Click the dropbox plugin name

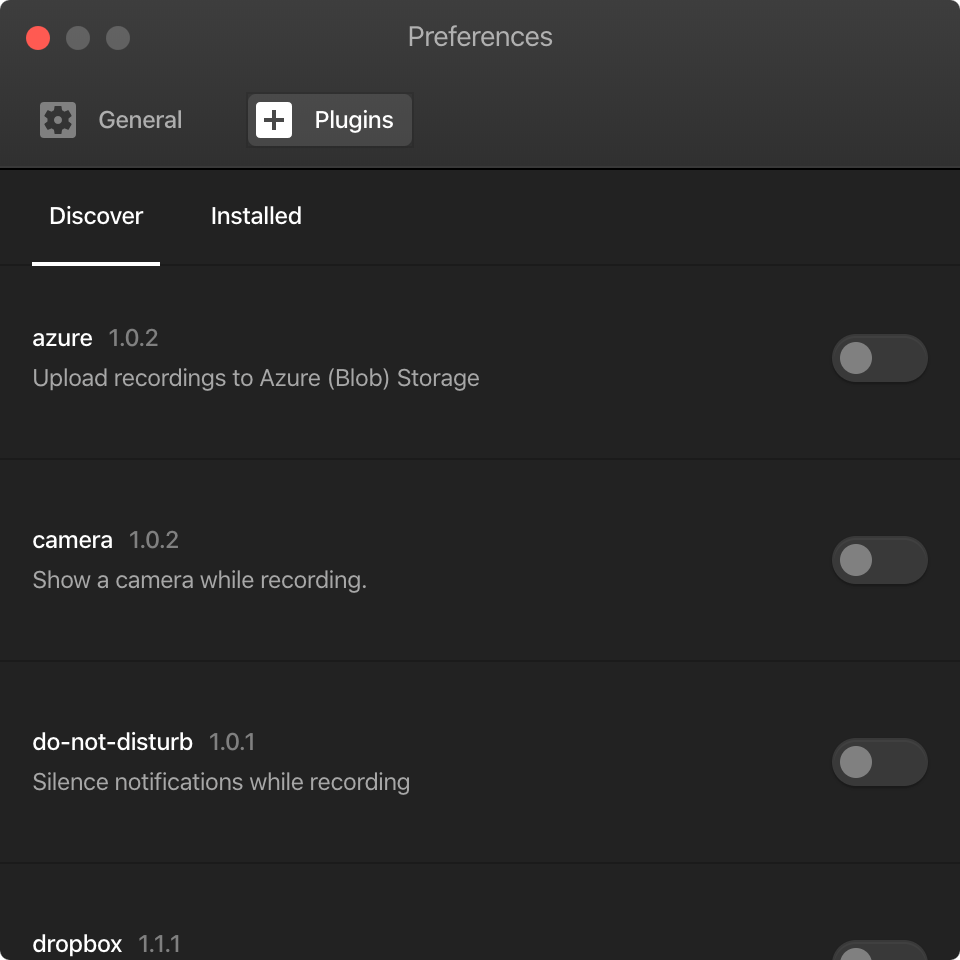click(x=77, y=944)
